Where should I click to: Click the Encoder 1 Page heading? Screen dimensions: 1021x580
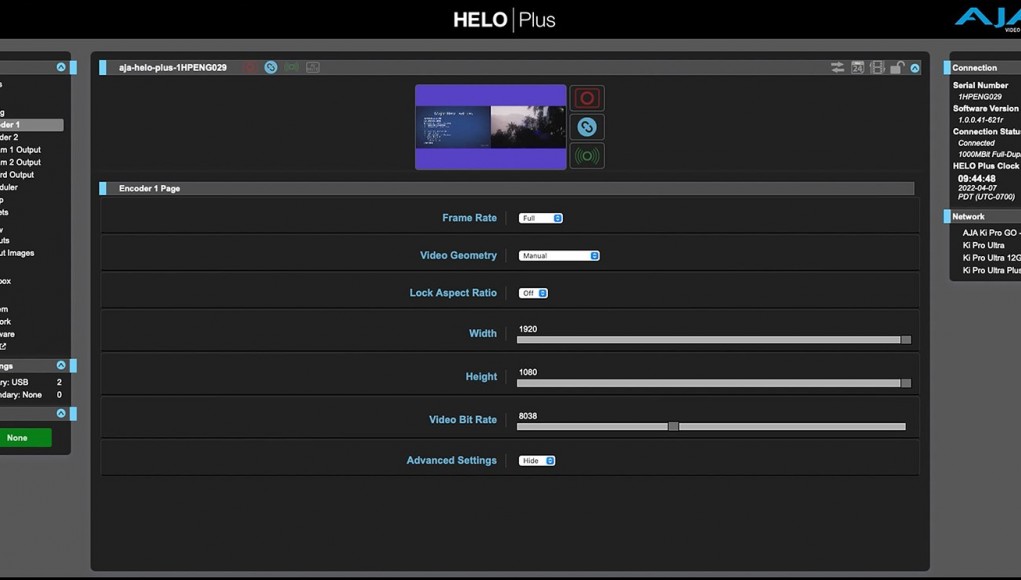[x=149, y=188]
